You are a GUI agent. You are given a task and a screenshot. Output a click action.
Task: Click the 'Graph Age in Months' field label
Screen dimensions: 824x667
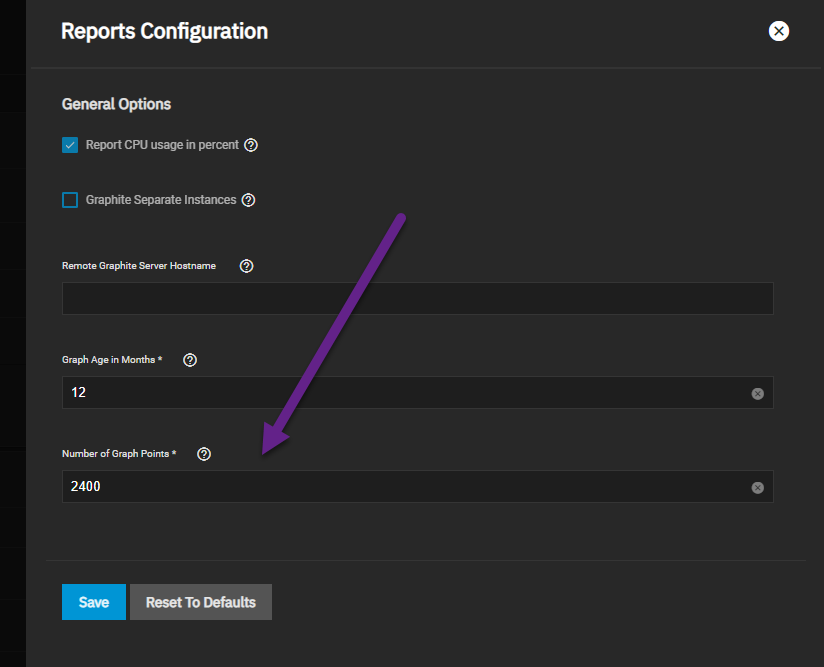coord(111,360)
